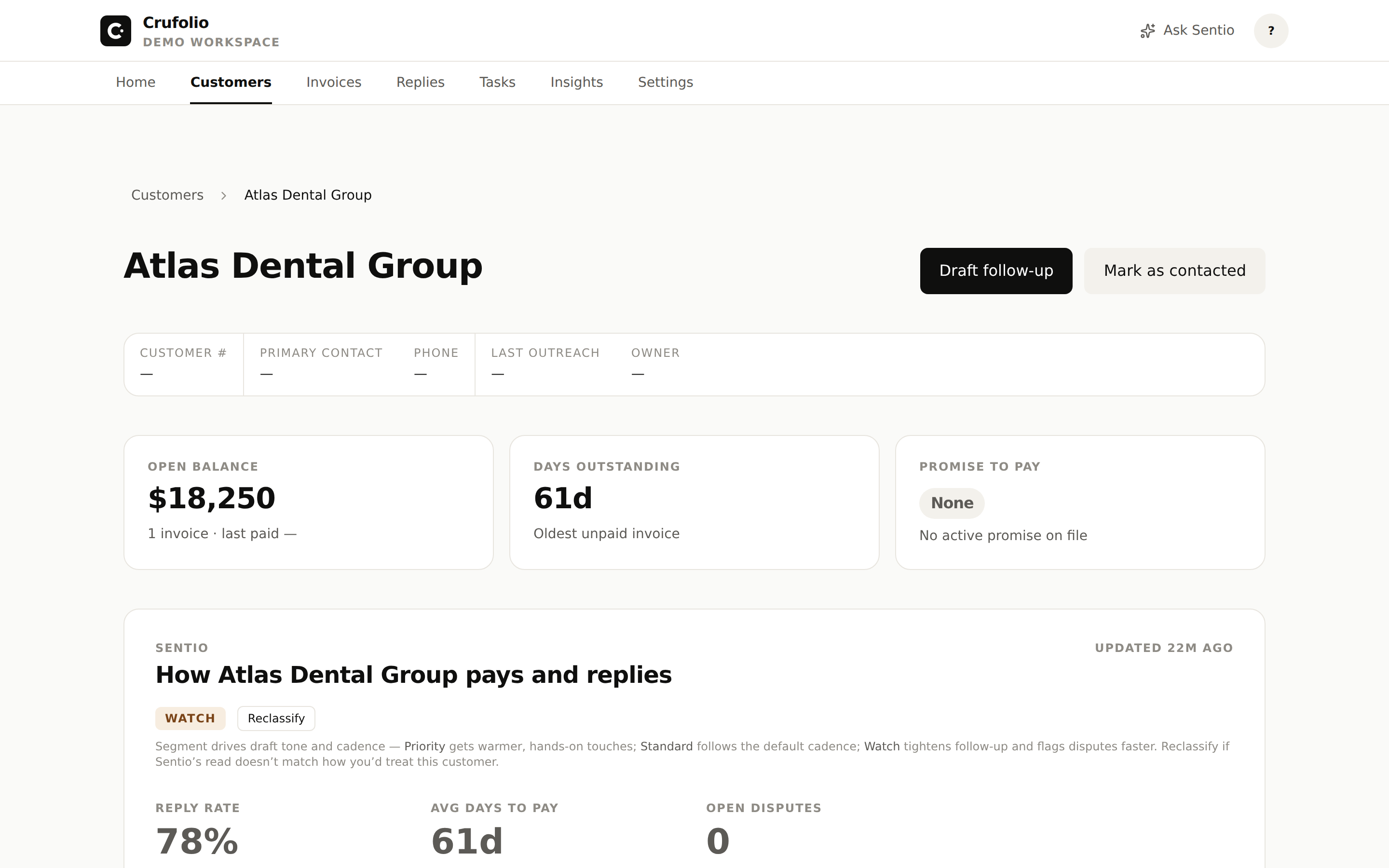Image resolution: width=1389 pixels, height=868 pixels.
Task: Click Draft follow-up button
Action: (x=996, y=271)
